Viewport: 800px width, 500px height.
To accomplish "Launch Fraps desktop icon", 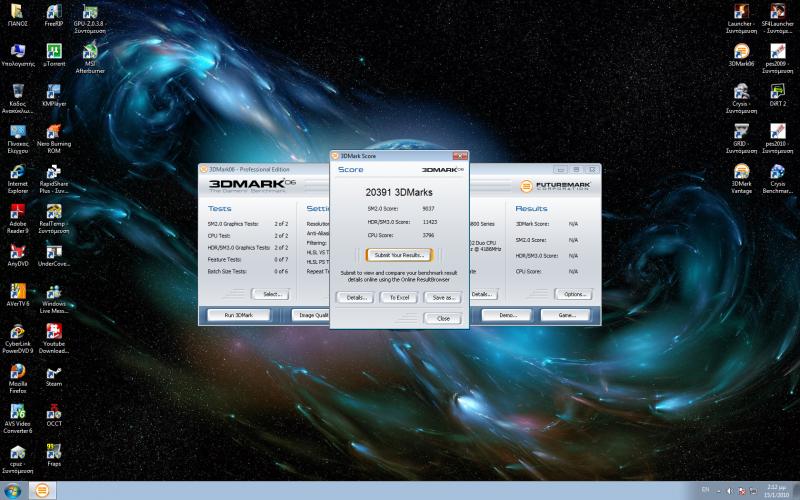I will pyautogui.click(x=54, y=455).
